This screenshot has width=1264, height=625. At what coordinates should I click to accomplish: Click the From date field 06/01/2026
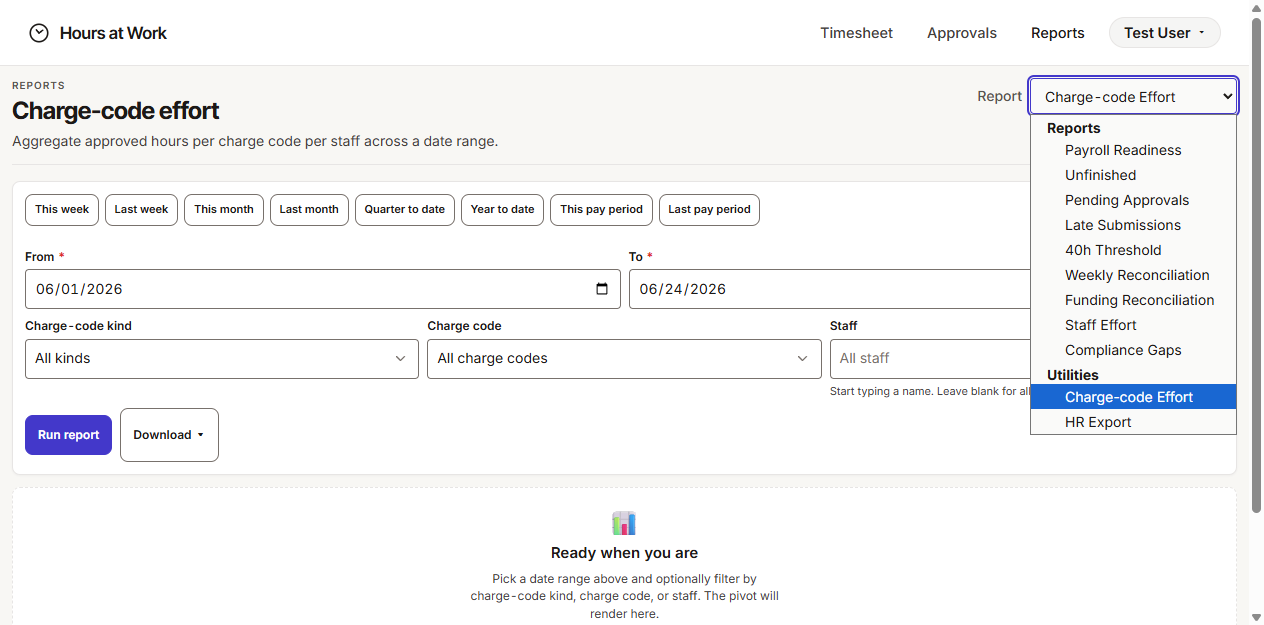323,289
